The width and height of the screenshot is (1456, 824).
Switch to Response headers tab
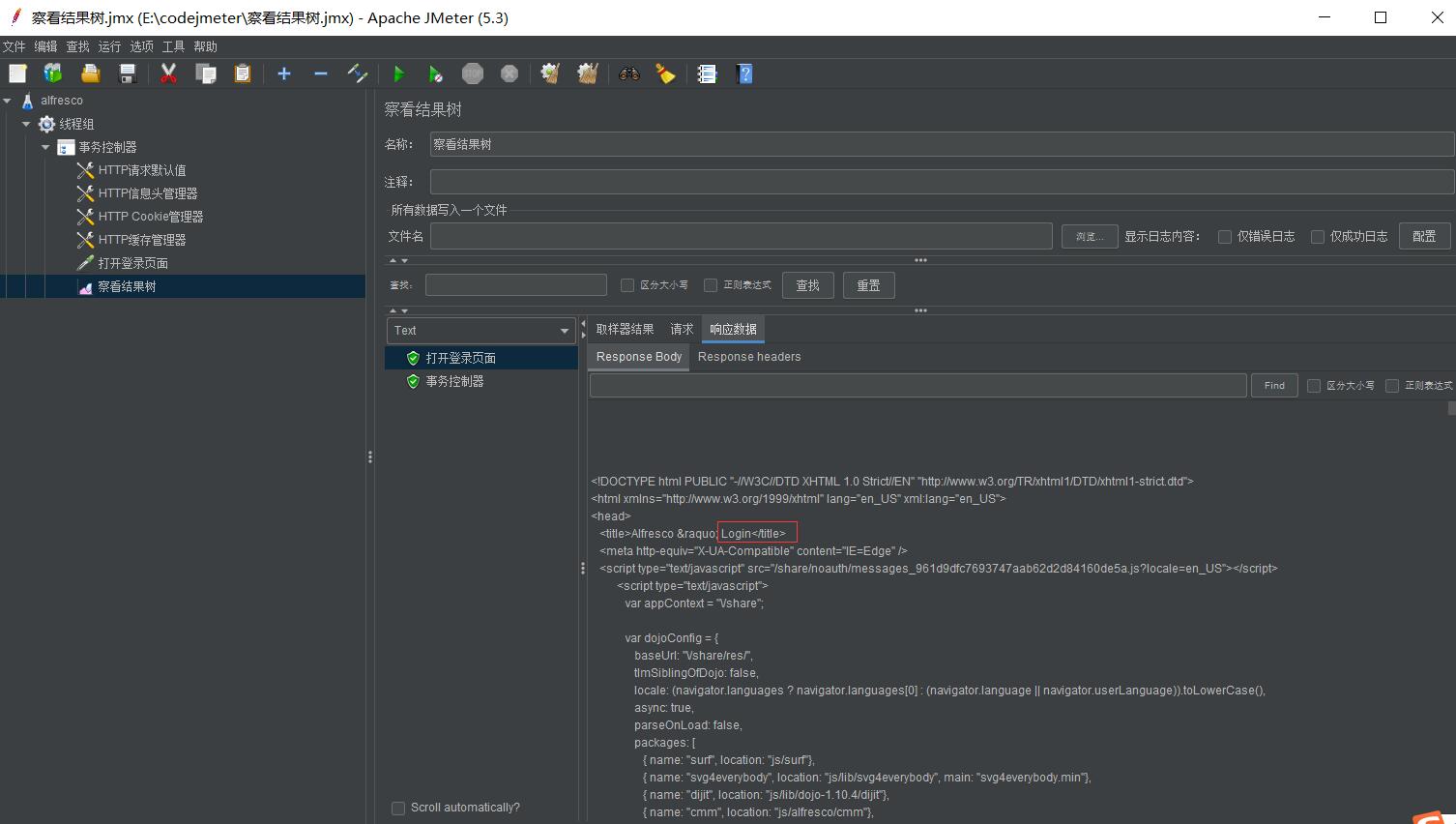[x=749, y=357]
